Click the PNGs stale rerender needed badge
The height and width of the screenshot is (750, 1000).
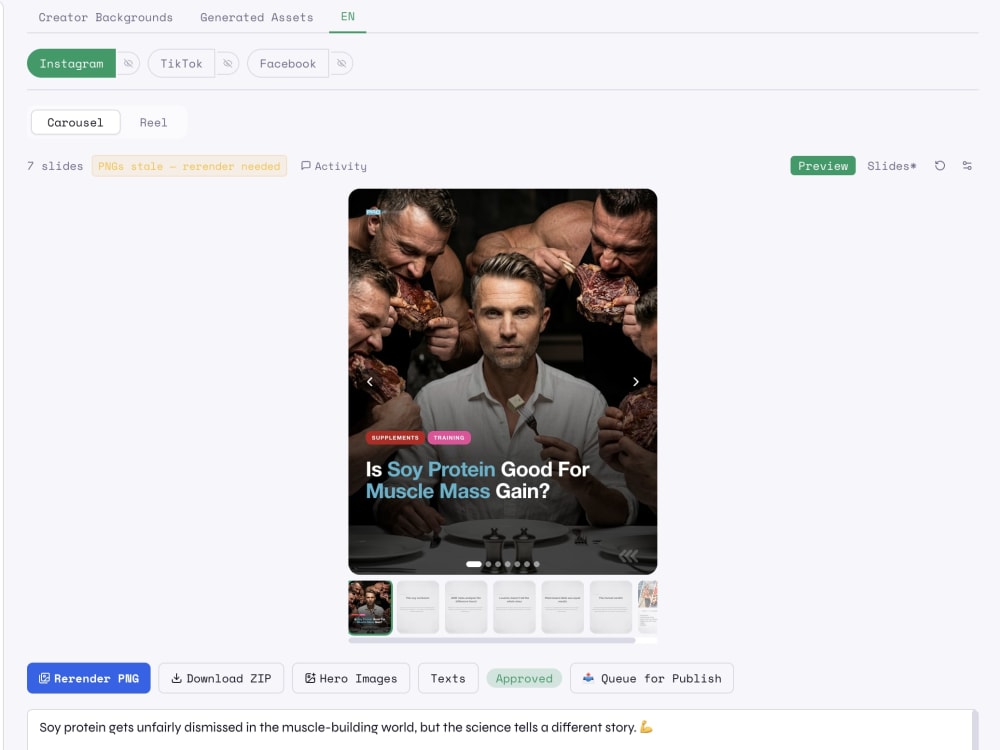tap(189, 166)
